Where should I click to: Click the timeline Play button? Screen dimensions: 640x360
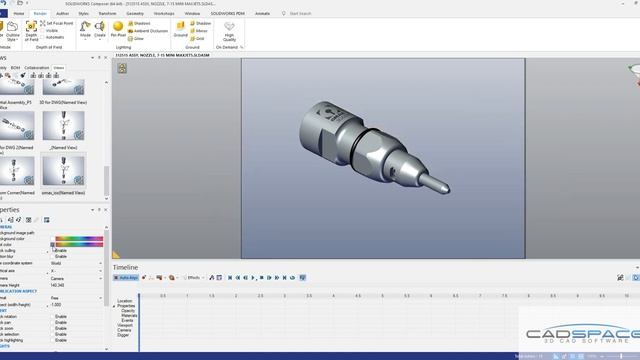pyautogui.click(x=253, y=278)
